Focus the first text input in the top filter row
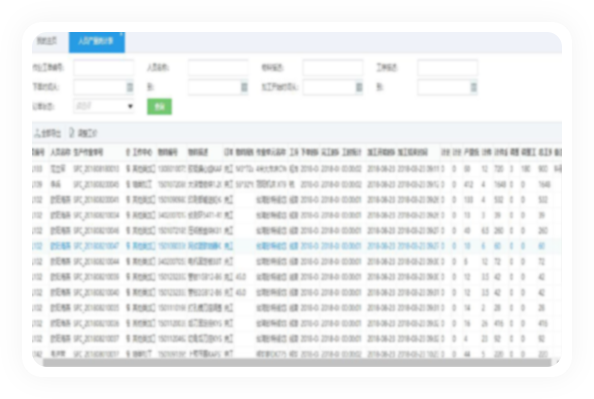The width and height of the screenshot is (594, 399). 103,67
